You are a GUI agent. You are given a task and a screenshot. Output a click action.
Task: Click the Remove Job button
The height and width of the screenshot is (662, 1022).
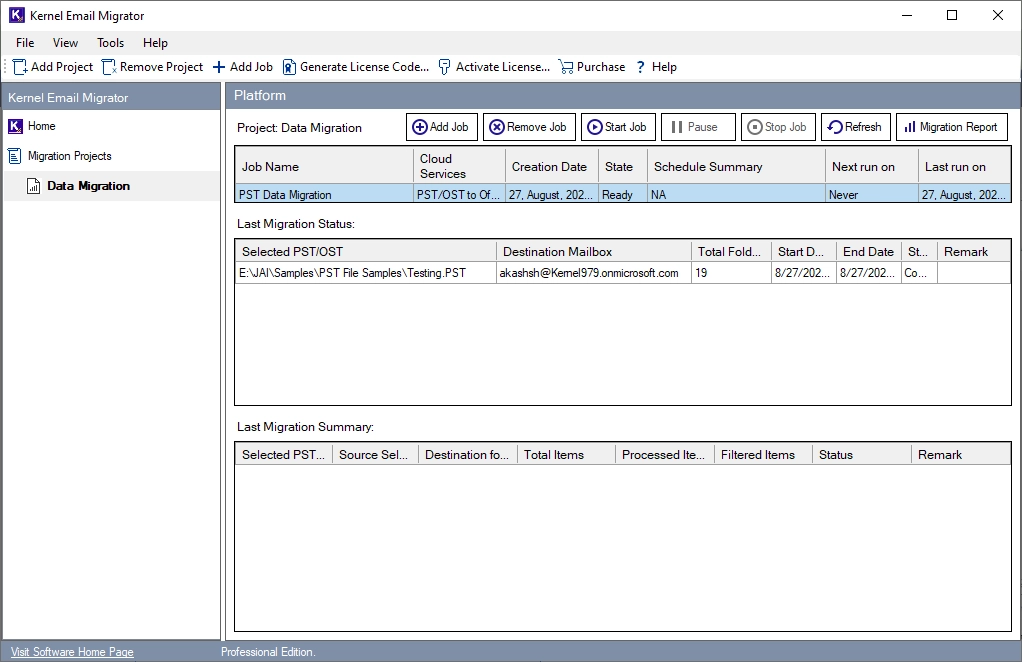coord(529,127)
